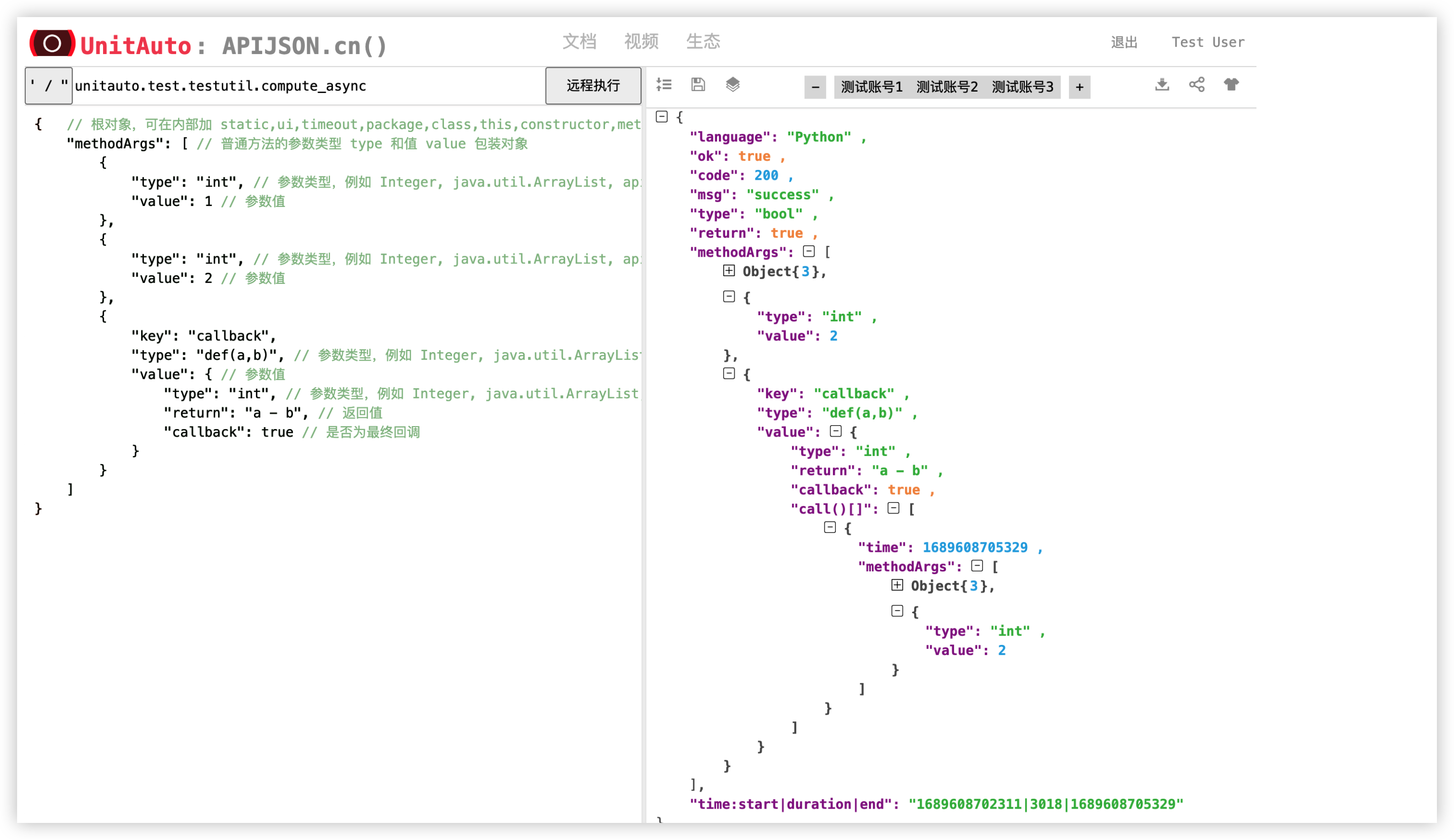This screenshot has height=840, width=1454.
Task: Click 退出 to log out
Action: click(x=1123, y=42)
